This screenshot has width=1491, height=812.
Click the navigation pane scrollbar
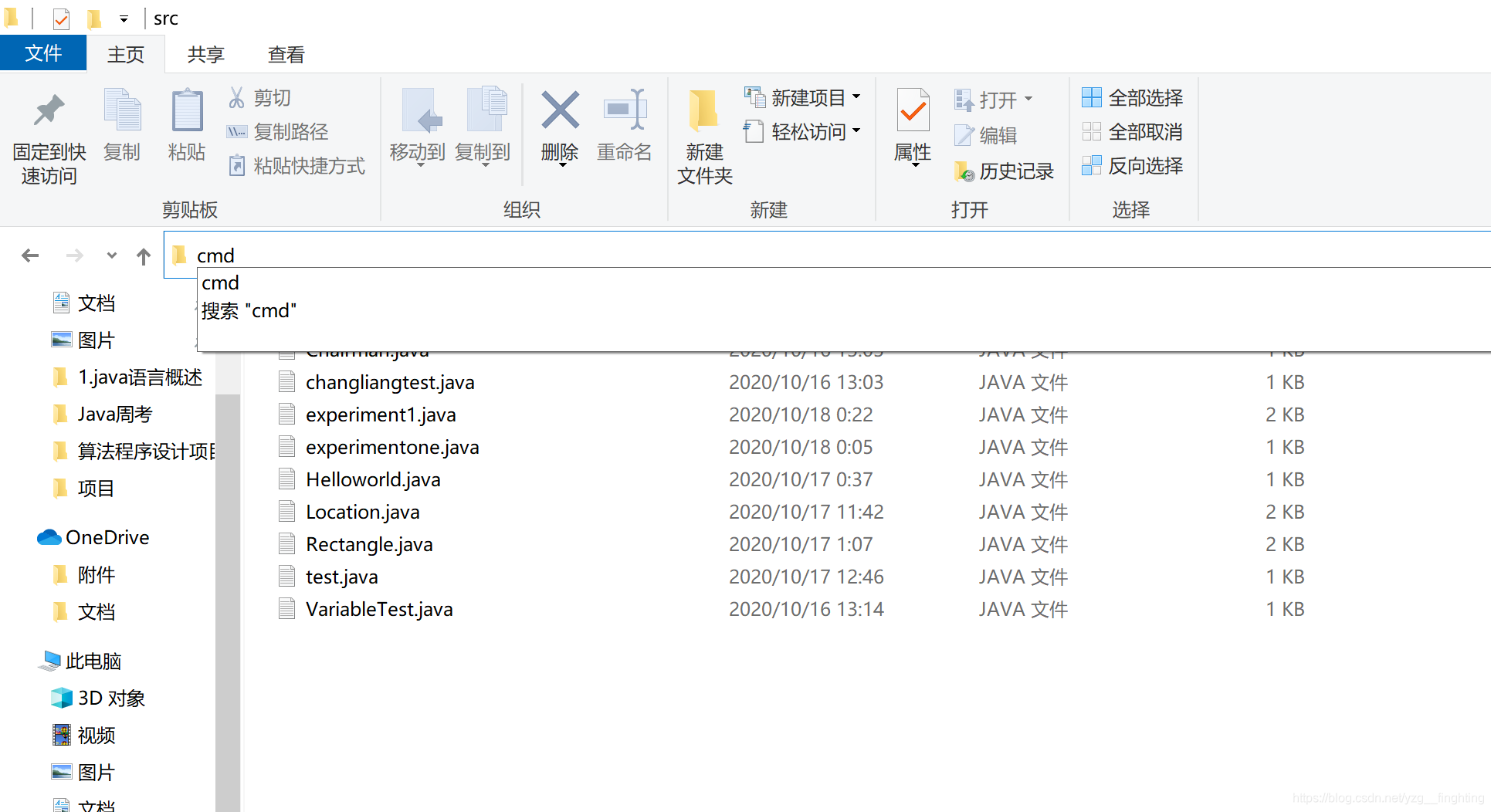click(x=228, y=603)
